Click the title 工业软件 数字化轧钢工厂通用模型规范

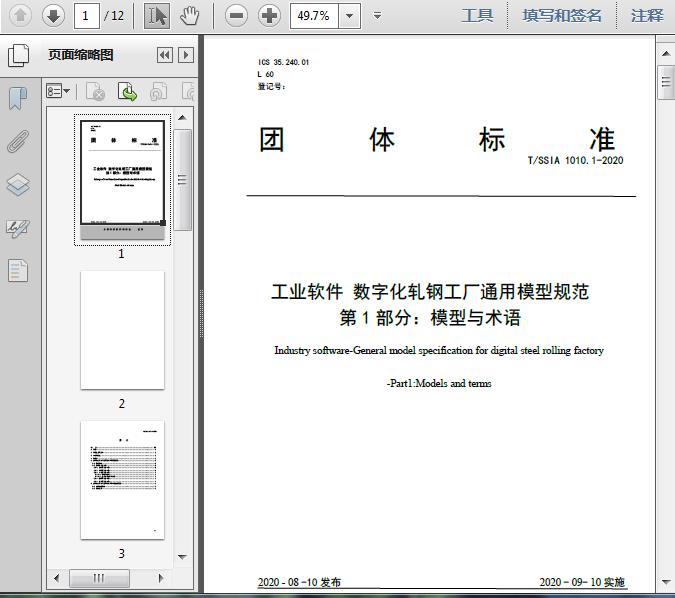(x=430, y=292)
